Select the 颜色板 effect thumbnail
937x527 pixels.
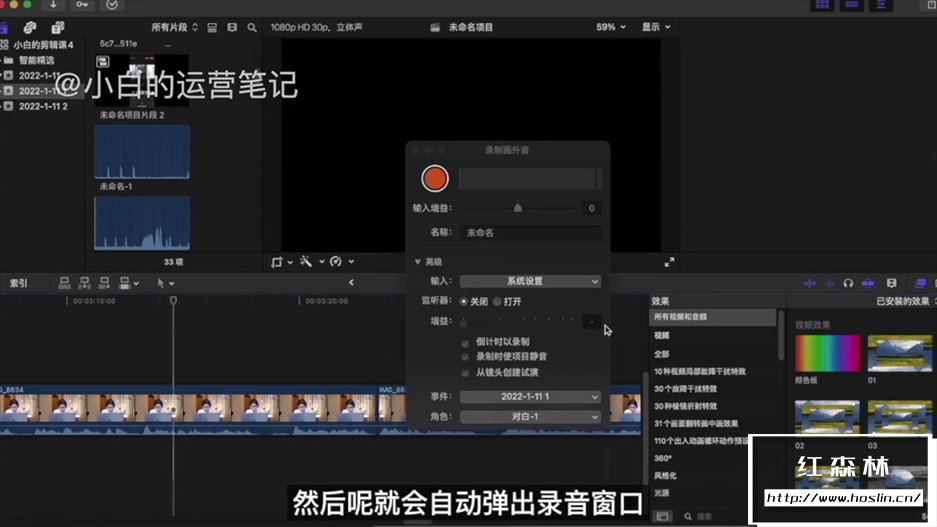point(828,353)
